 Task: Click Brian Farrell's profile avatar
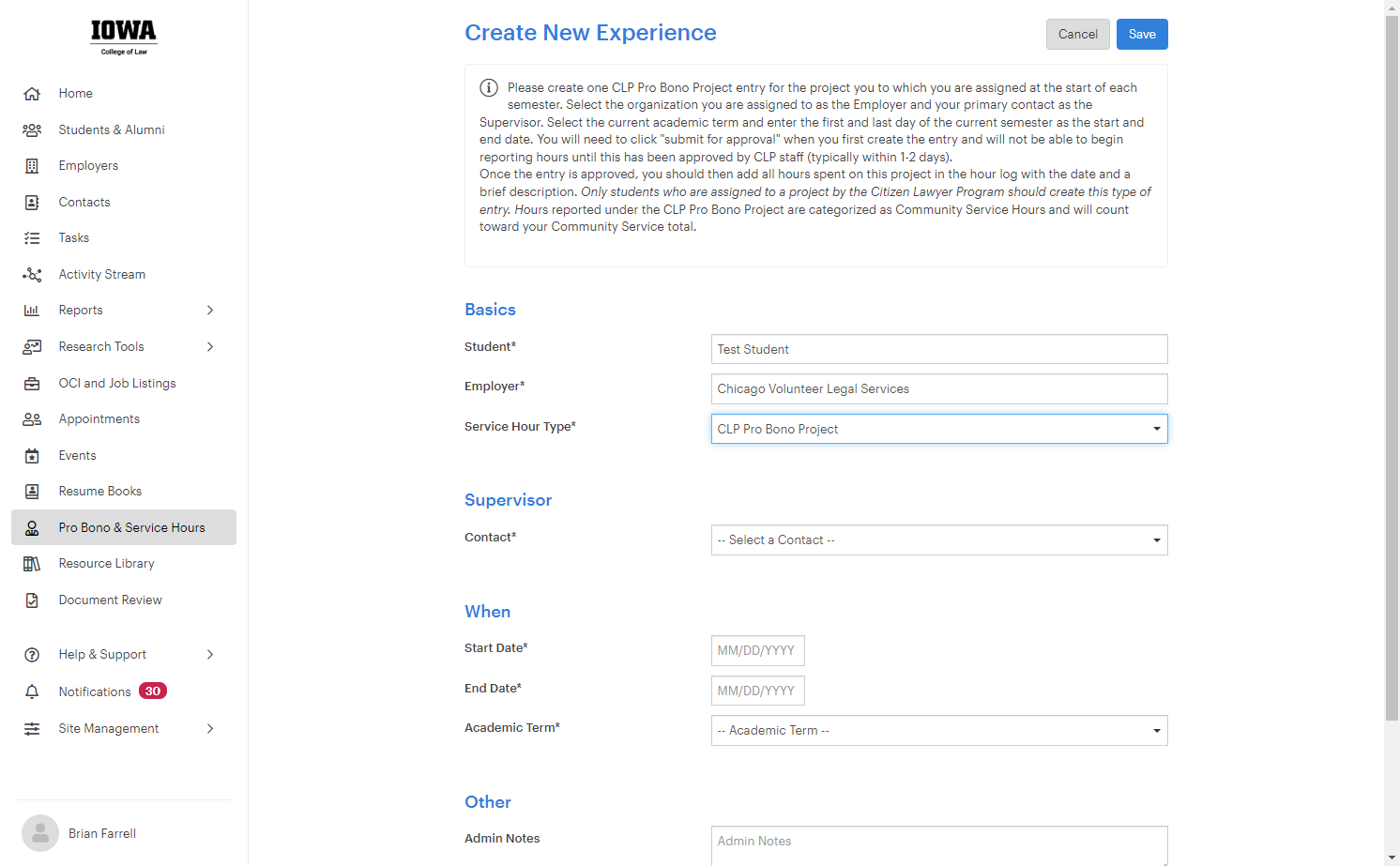coord(40,833)
